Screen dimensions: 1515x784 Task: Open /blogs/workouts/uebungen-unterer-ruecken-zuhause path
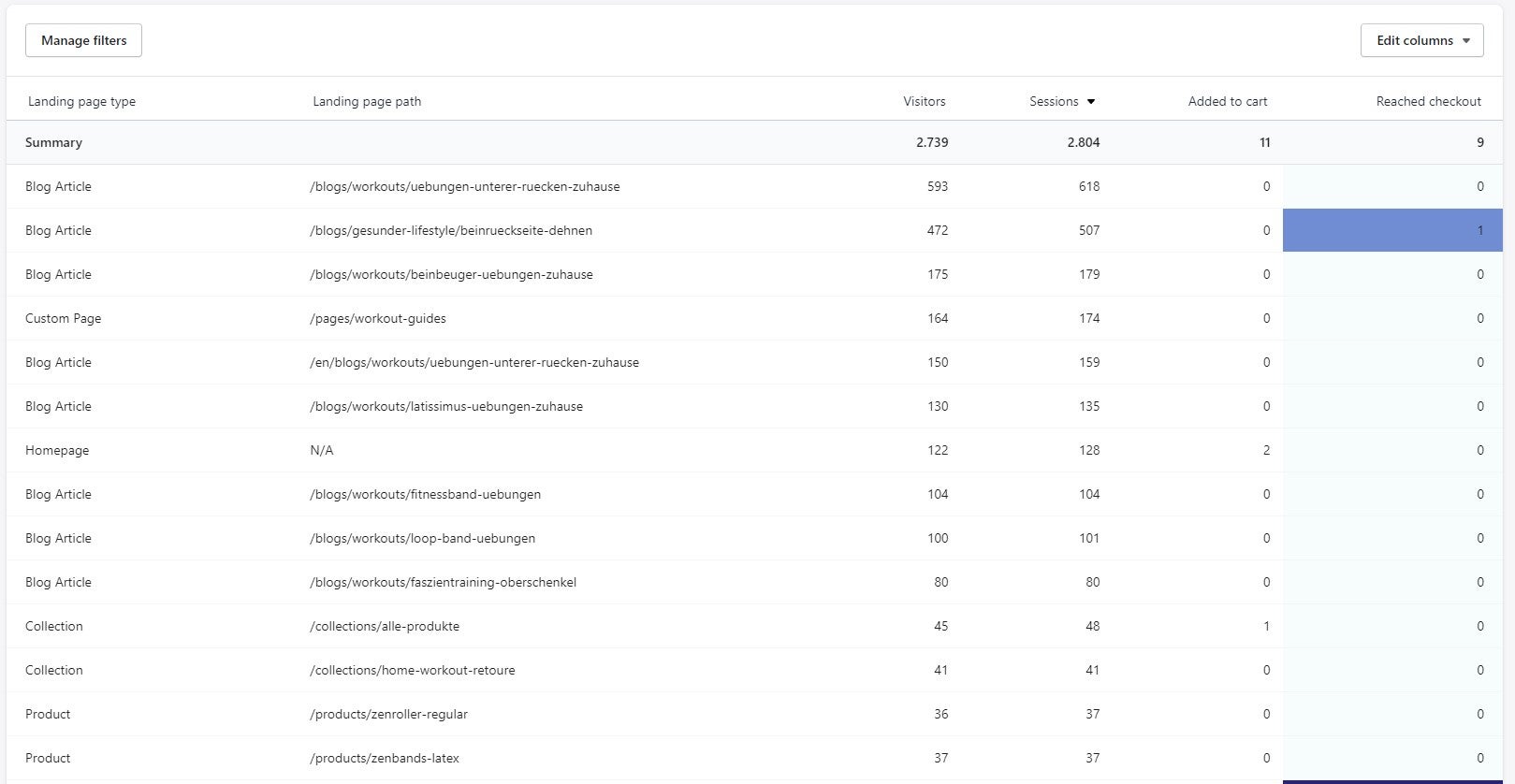[x=464, y=186]
